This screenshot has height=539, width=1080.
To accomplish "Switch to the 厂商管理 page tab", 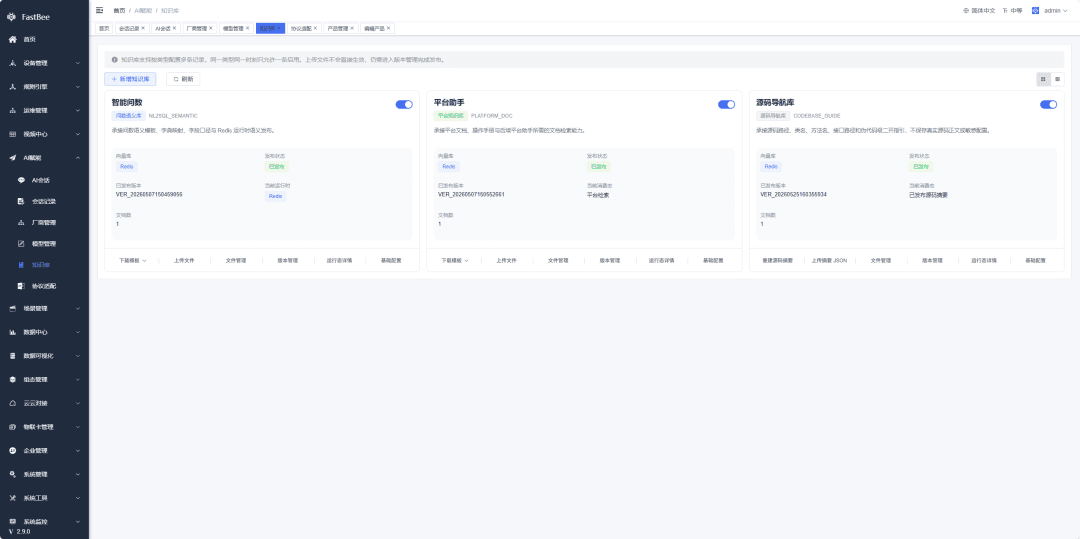I will coord(199,28).
